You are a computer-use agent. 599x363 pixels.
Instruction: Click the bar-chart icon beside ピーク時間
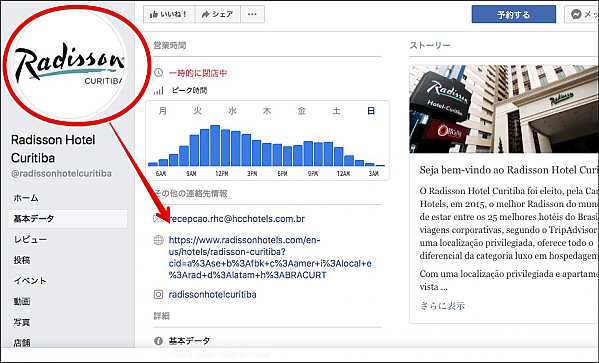pyautogui.click(x=158, y=91)
